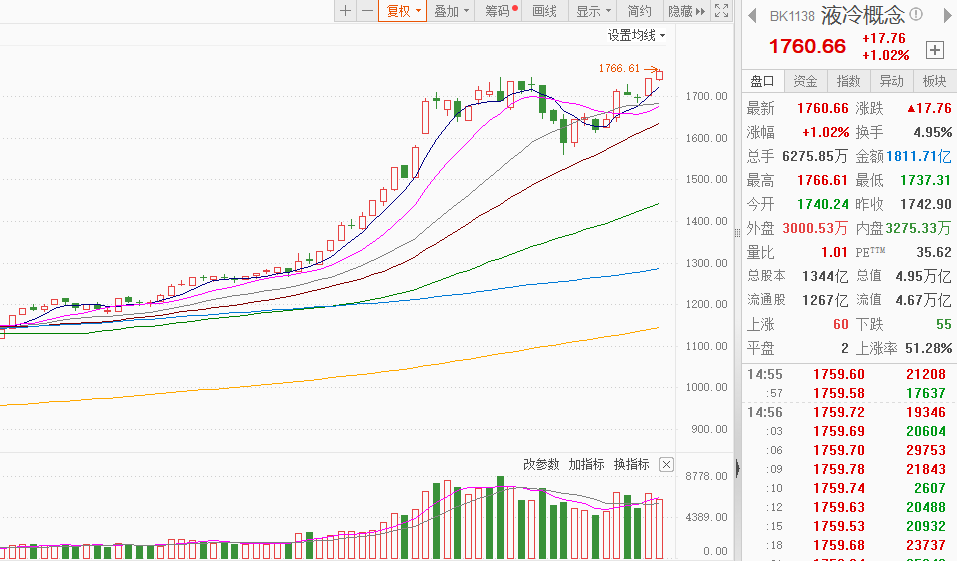The height and width of the screenshot is (561, 957).
Task: Open the 显示 dropdown
Action: [593, 11]
